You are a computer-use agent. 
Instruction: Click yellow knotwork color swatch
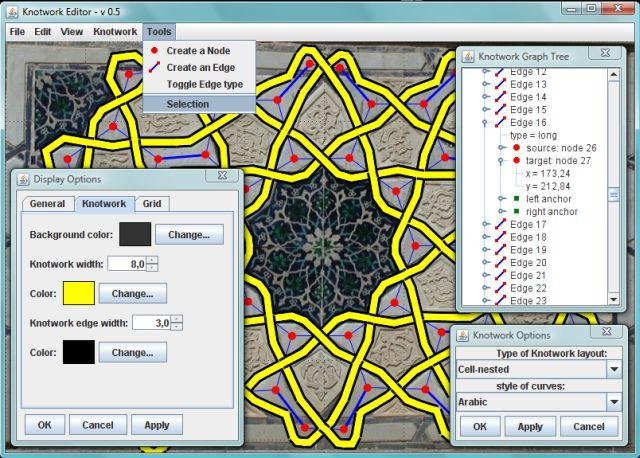point(79,293)
